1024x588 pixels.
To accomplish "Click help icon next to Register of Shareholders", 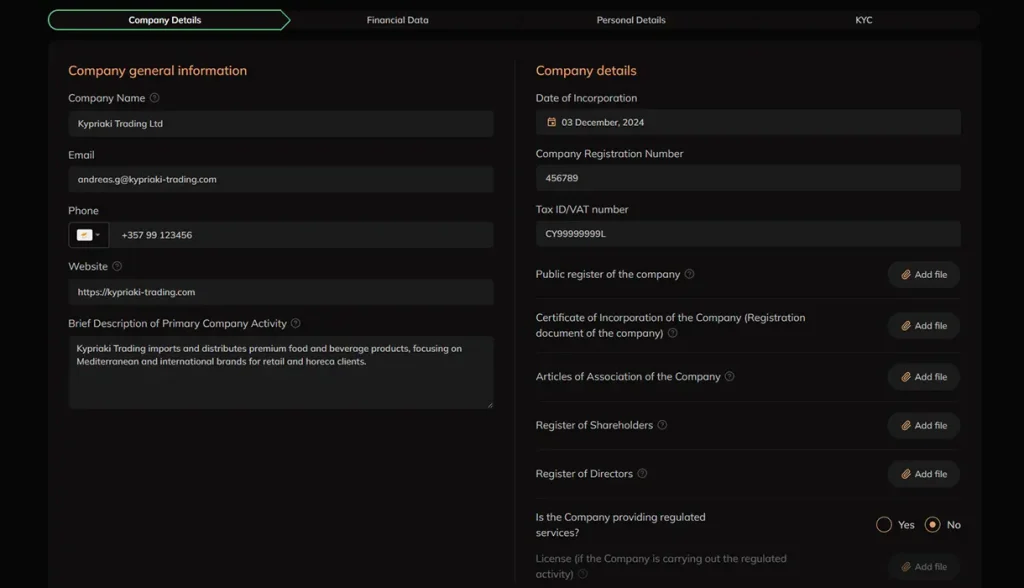I will (x=662, y=425).
